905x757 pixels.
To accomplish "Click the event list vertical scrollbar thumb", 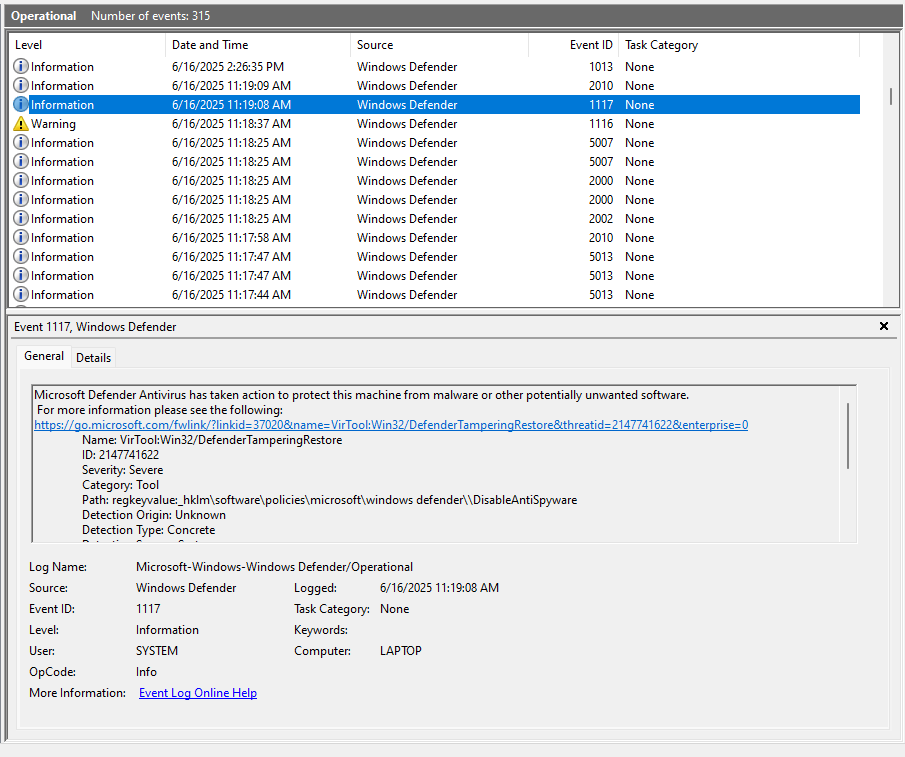I will 891,96.
